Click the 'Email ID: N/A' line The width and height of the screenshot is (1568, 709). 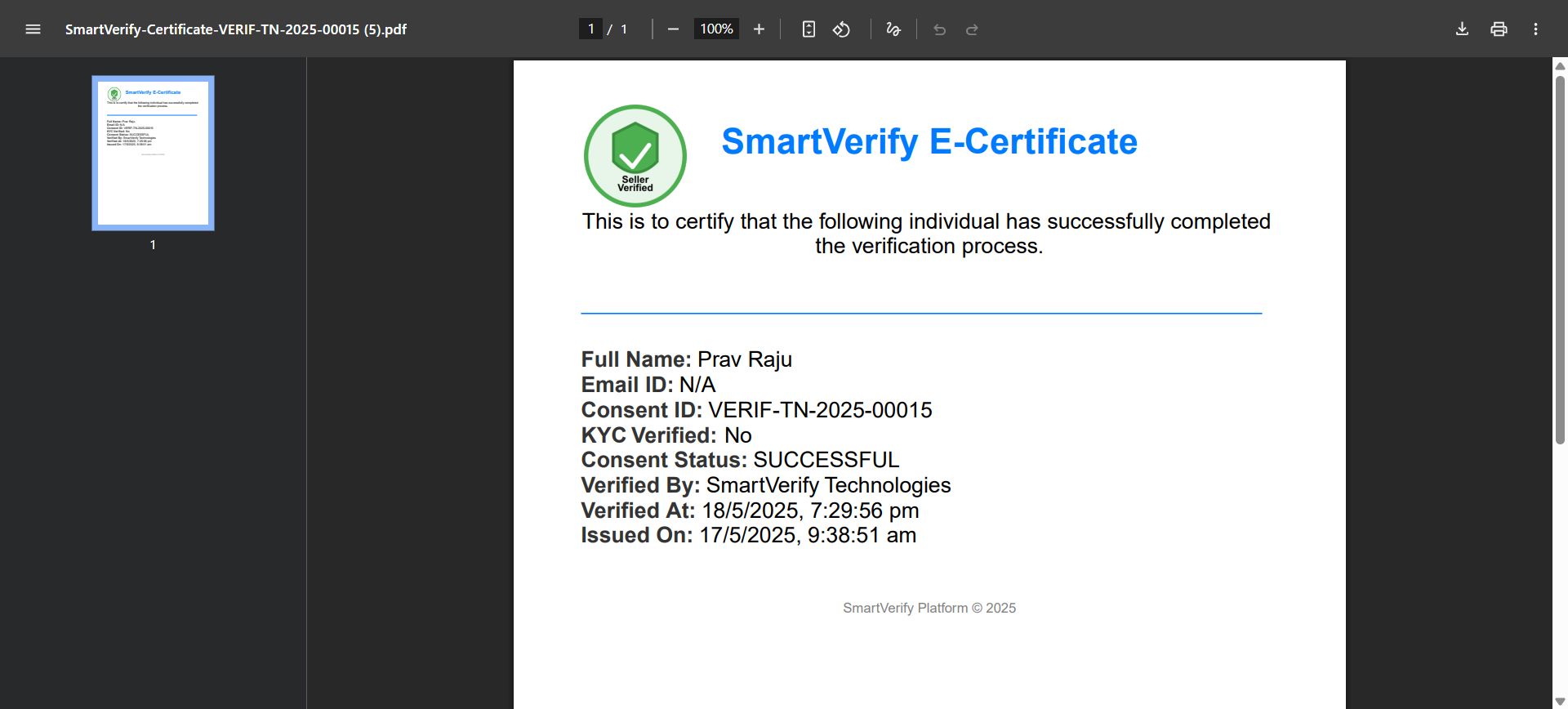tap(648, 385)
